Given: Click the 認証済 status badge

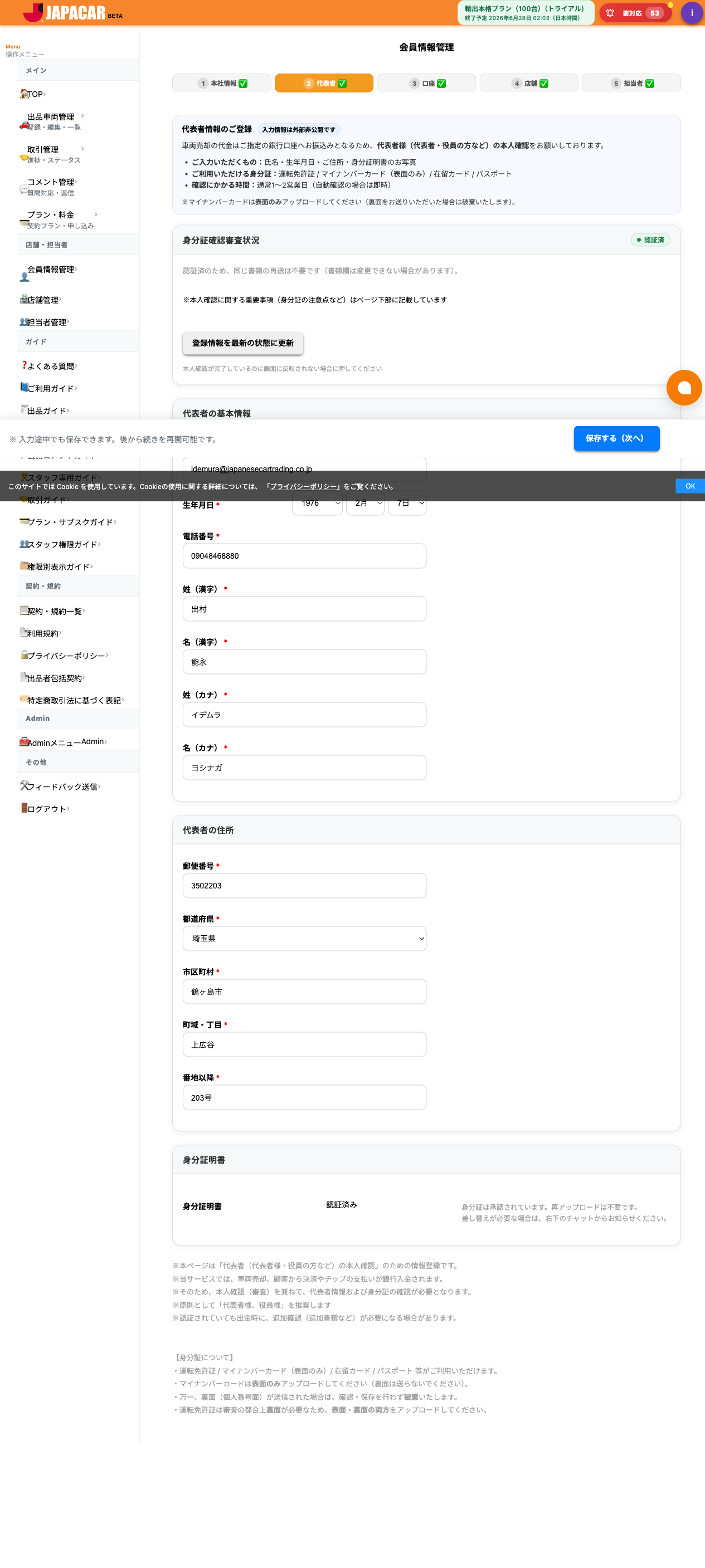Looking at the screenshot, I should [650, 240].
